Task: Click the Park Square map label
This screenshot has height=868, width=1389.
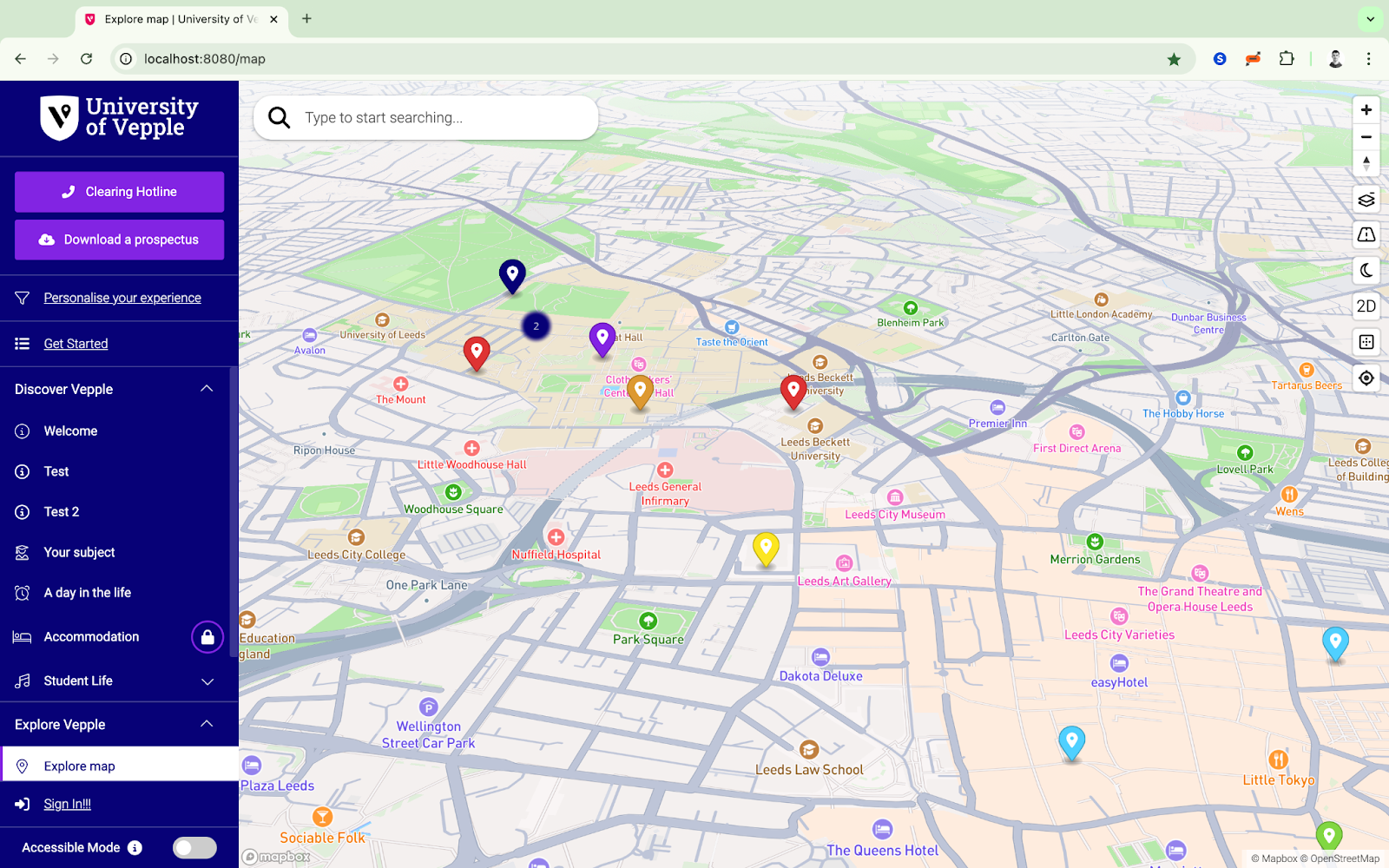Action: (648, 640)
